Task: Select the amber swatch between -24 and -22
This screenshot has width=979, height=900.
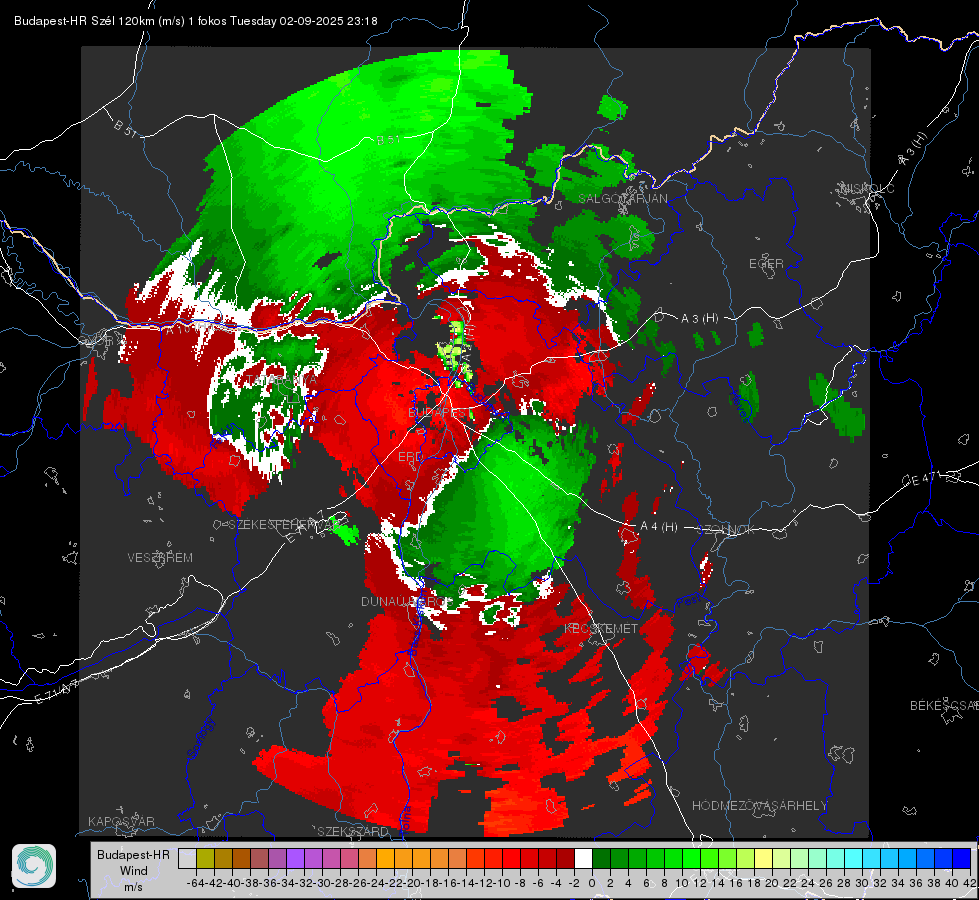Action: [385, 859]
